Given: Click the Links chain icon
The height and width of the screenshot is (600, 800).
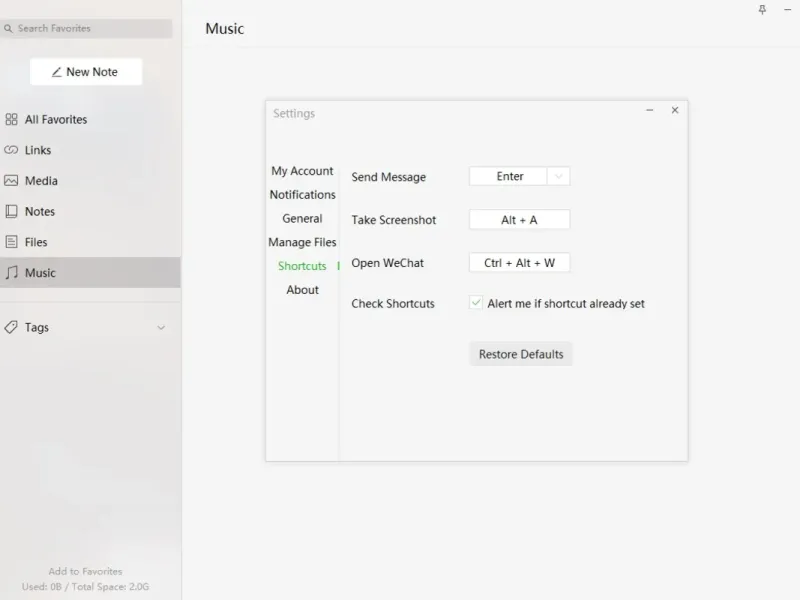Looking at the screenshot, I should (11, 150).
